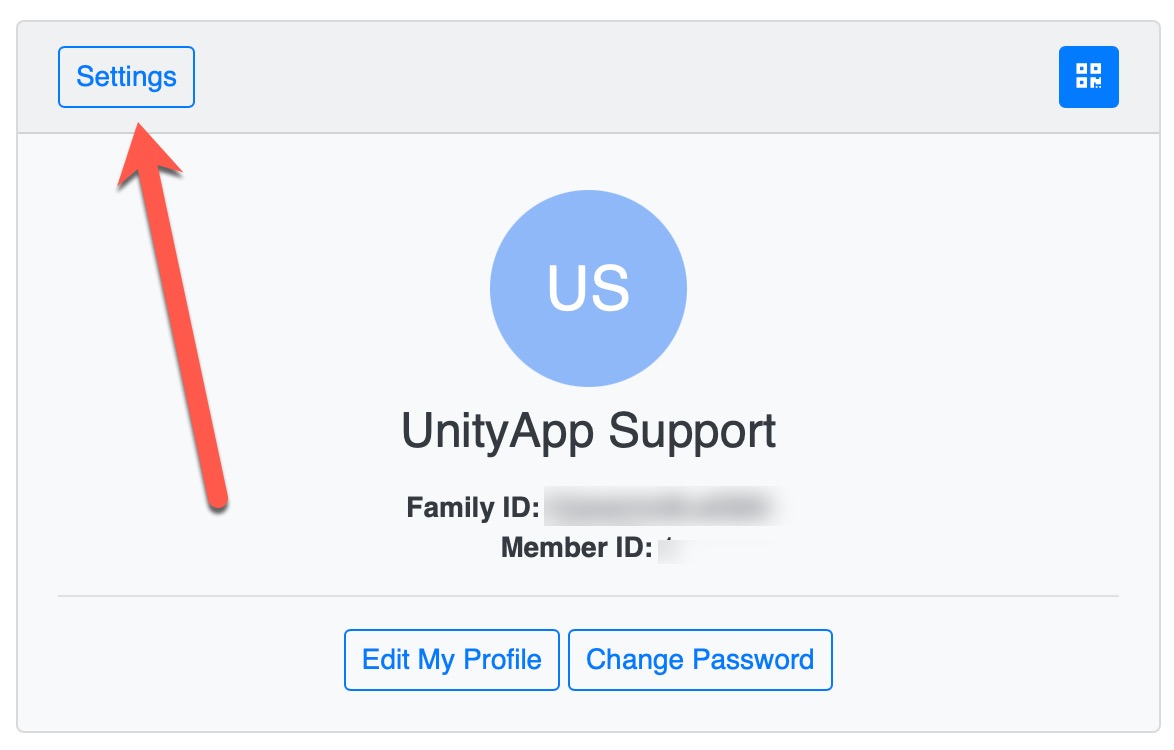This screenshot has width=1174, height=750.
Task: Click the US initials avatar circle
Action: click(588, 288)
